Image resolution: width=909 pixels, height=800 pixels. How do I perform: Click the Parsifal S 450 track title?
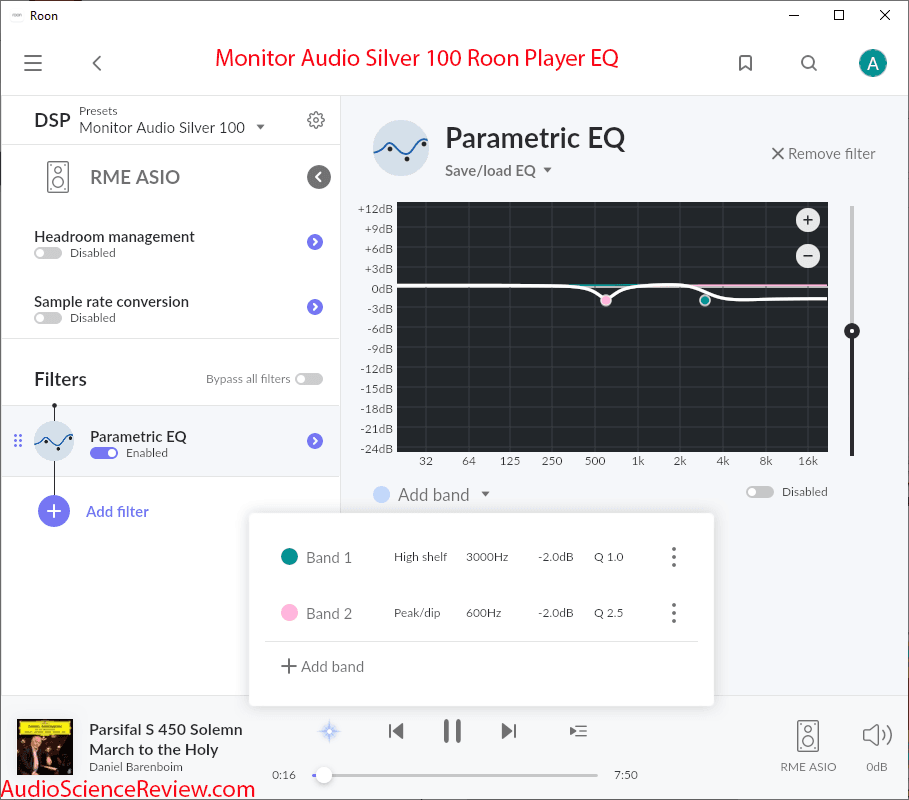166,740
